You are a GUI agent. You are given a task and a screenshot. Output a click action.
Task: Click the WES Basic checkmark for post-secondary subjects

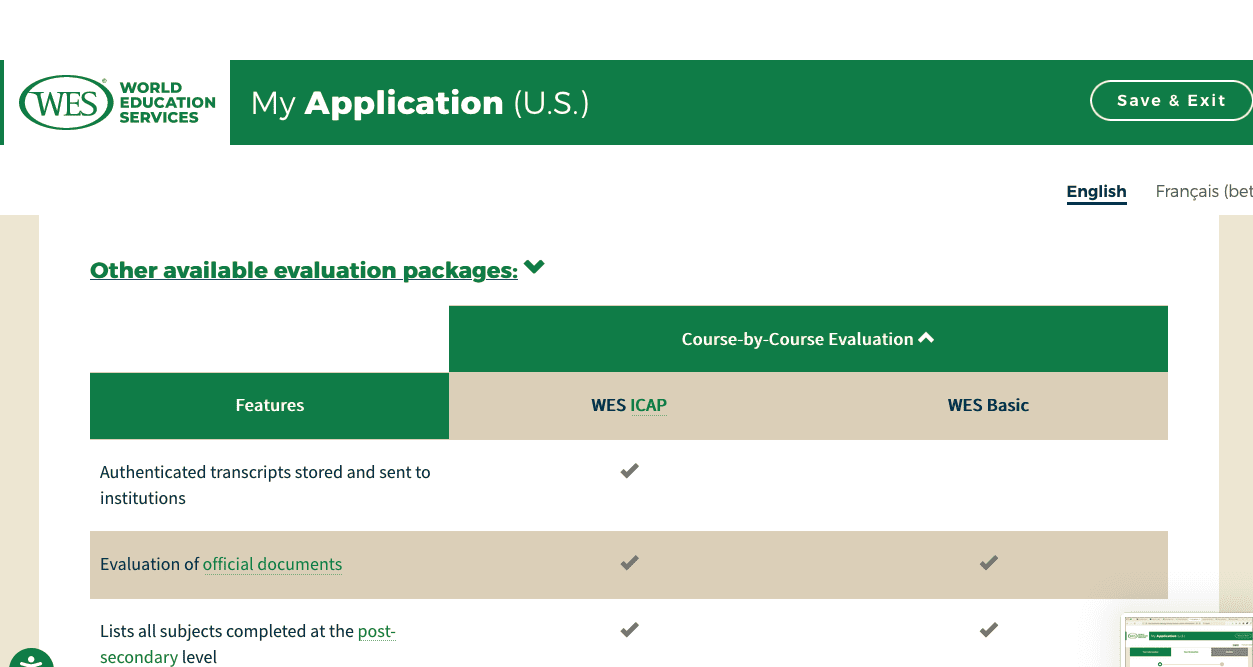pos(988,630)
